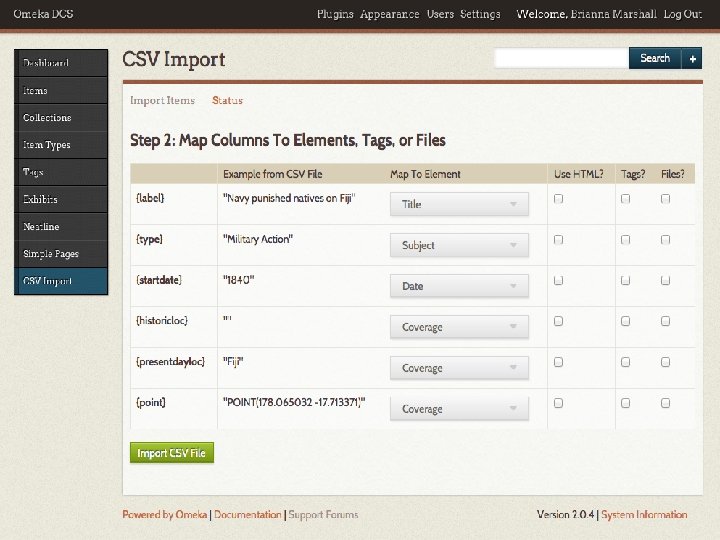Click the Import CSV File button
The width and height of the screenshot is (720, 540).
click(x=172, y=453)
